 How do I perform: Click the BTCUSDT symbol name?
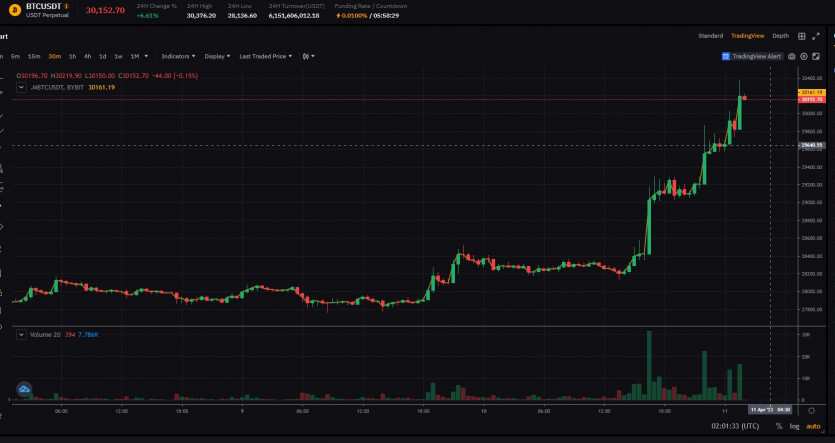point(44,6)
